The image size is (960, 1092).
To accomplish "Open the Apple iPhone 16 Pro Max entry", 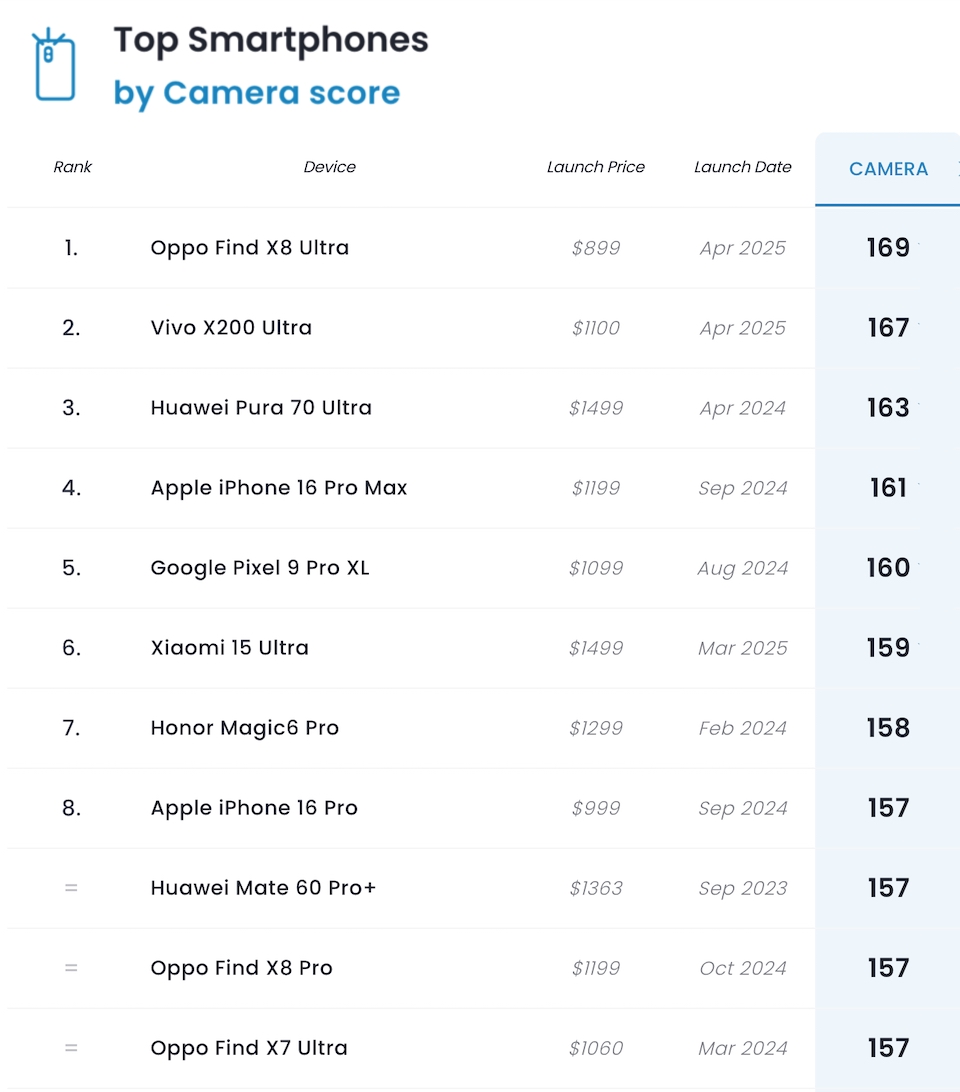I will tap(279, 488).
